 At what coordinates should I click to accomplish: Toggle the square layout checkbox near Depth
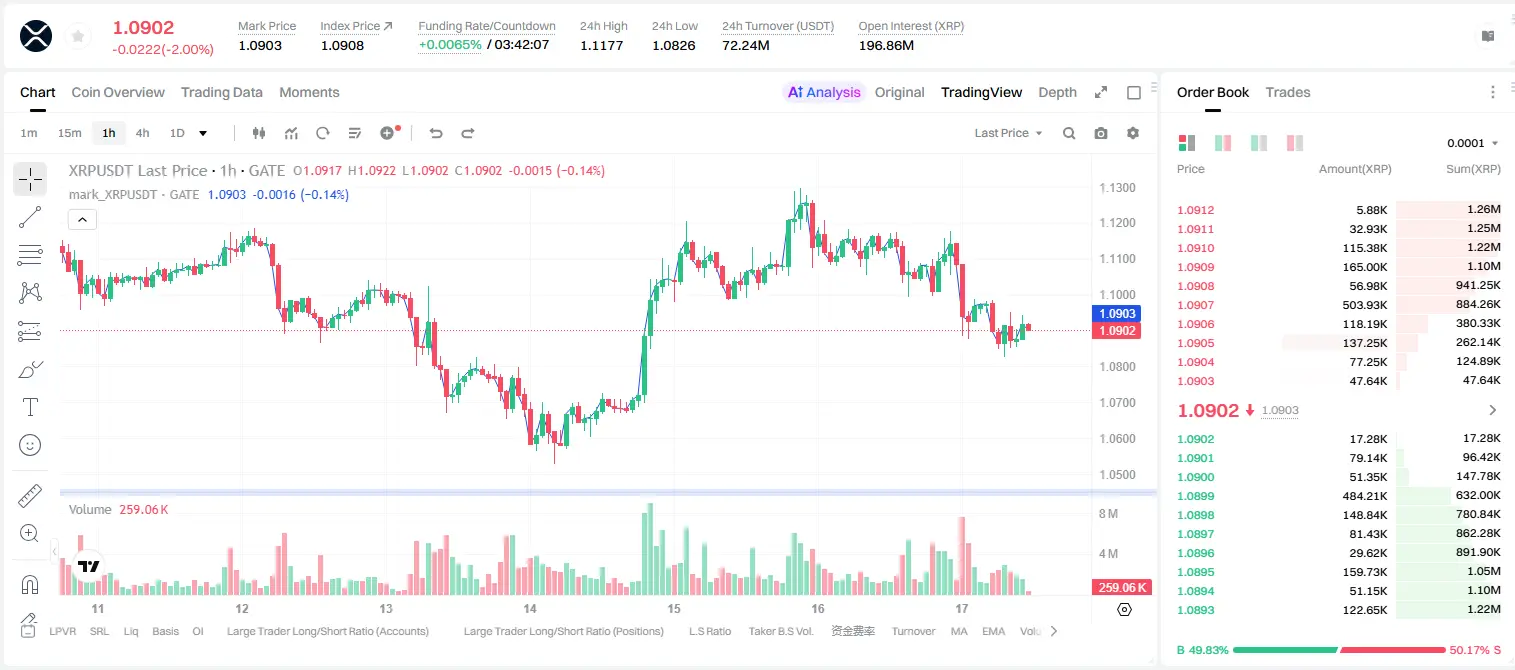1134,92
